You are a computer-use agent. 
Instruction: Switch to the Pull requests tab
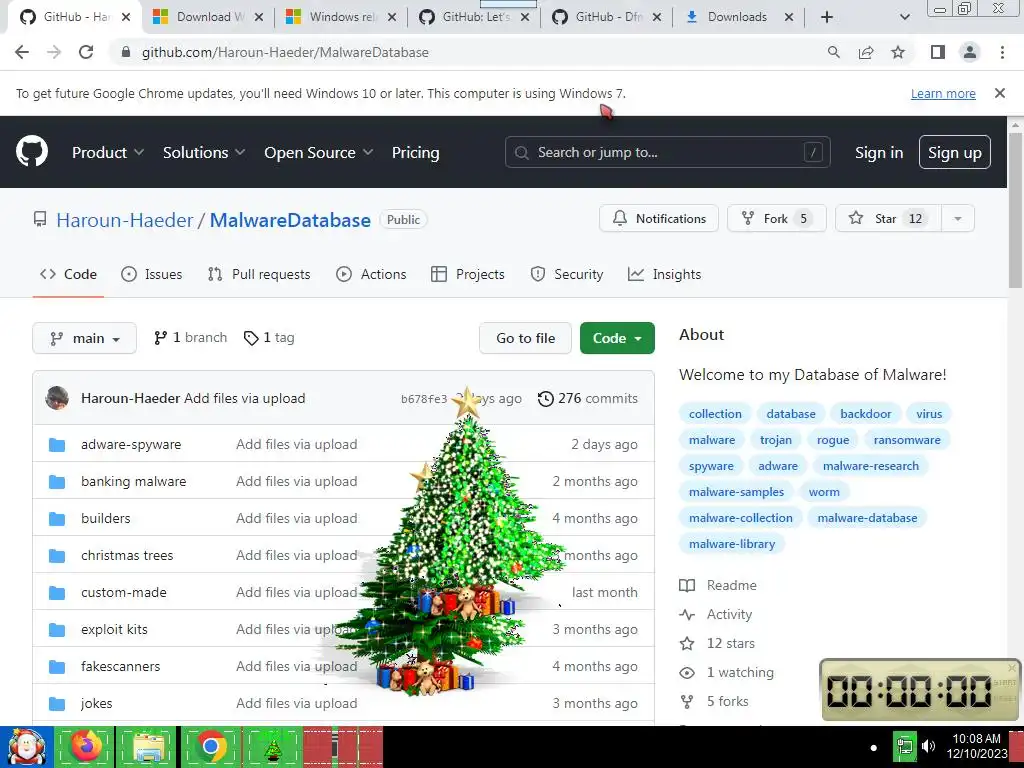coord(259,274)
